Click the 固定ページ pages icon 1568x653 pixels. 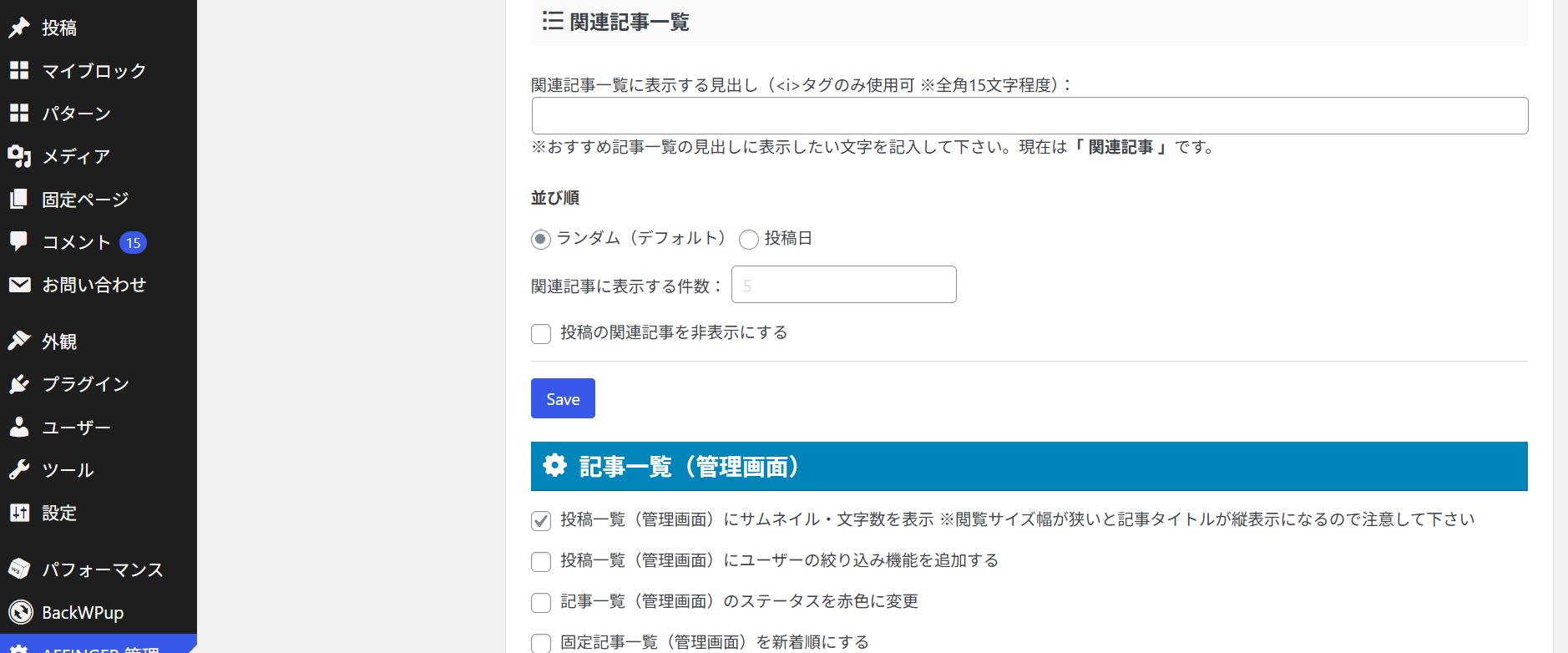tap(19, 199)
